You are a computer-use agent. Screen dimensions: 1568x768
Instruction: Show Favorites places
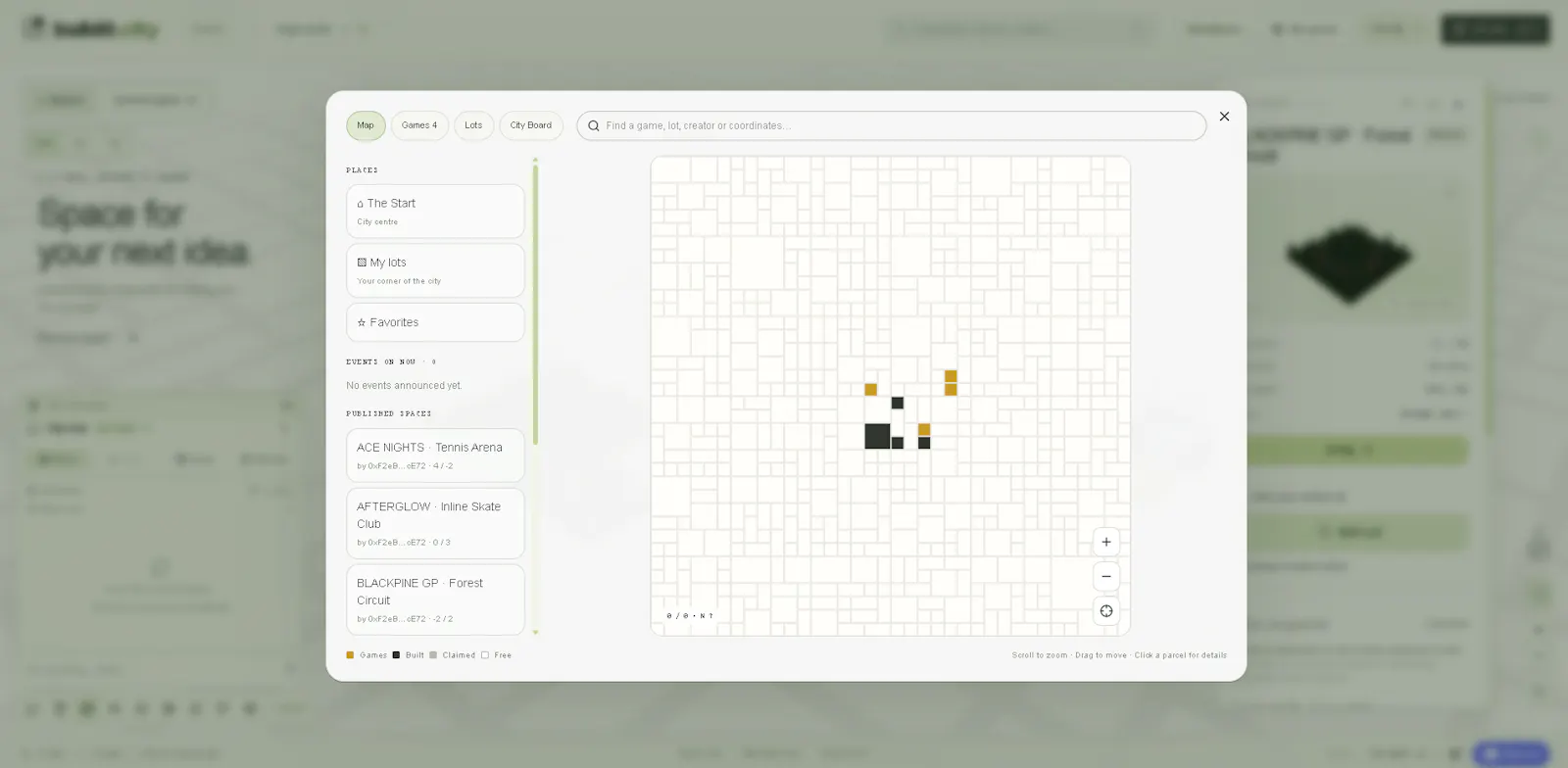click(x=435, y=322)
